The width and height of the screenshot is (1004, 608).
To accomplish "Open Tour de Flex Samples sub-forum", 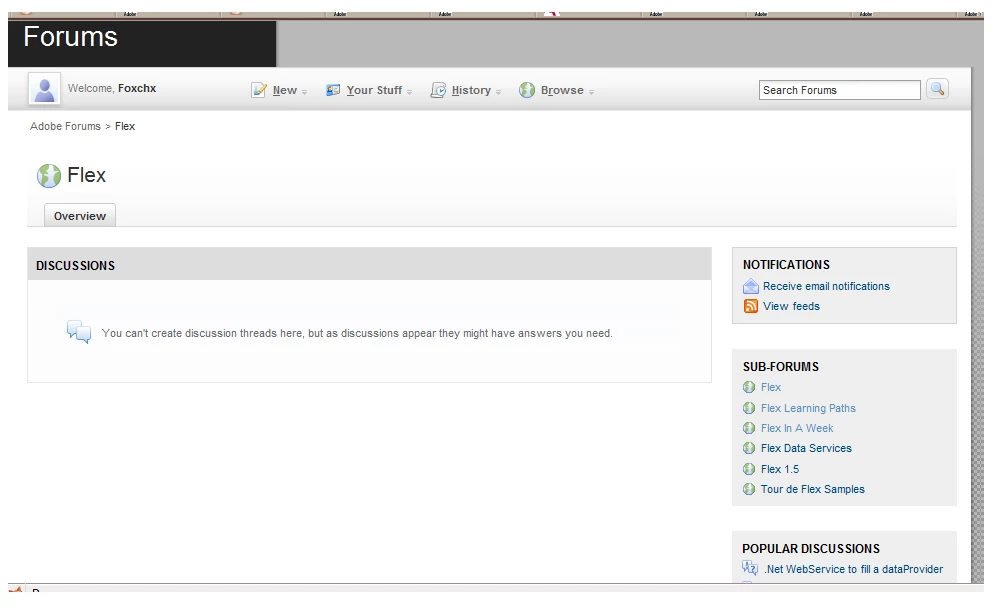I will (813, 489).
